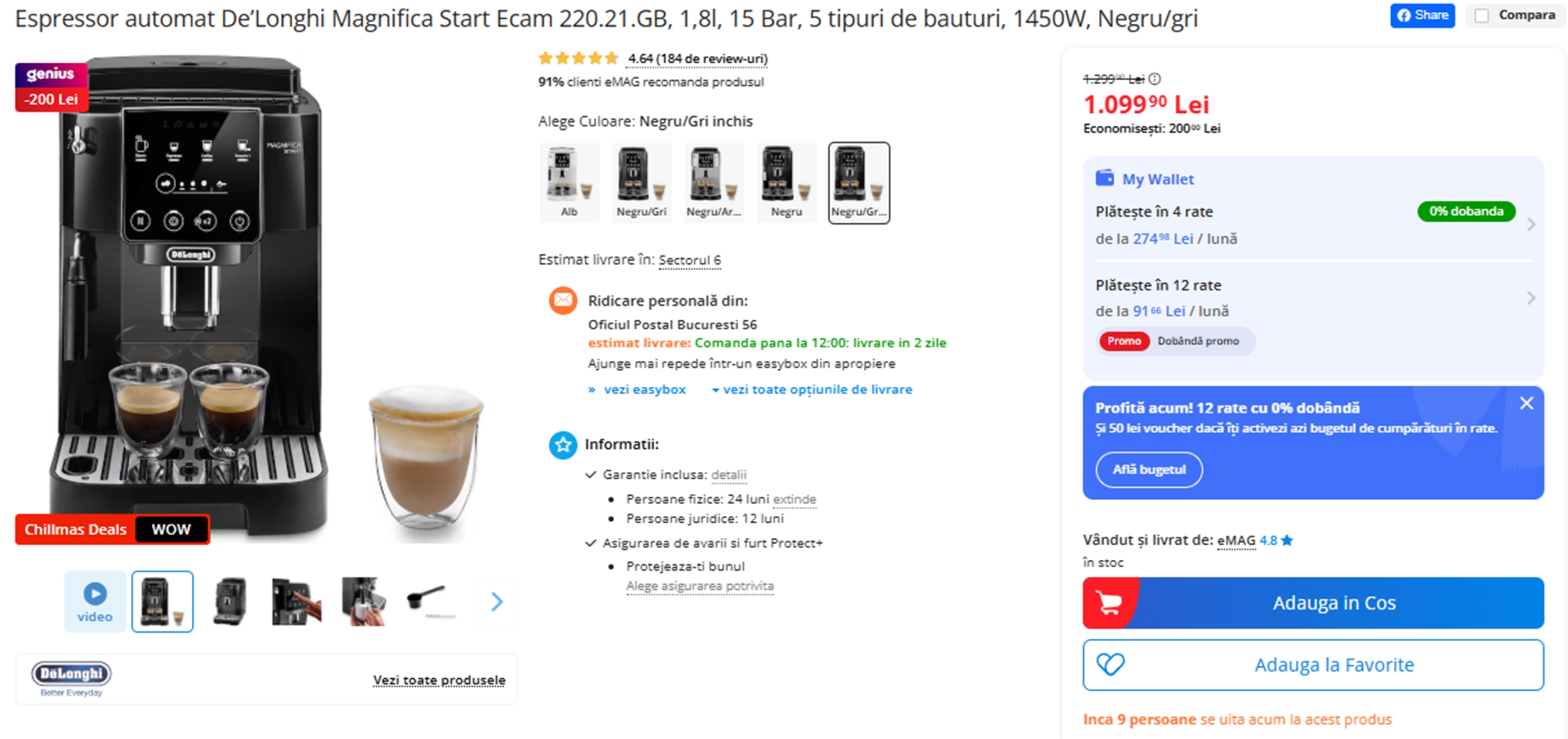Click the next-thumbnails arrow in the gallery
Image resolution: width=1568 pixels, height=739 pixels.
[x=497, y=600]
